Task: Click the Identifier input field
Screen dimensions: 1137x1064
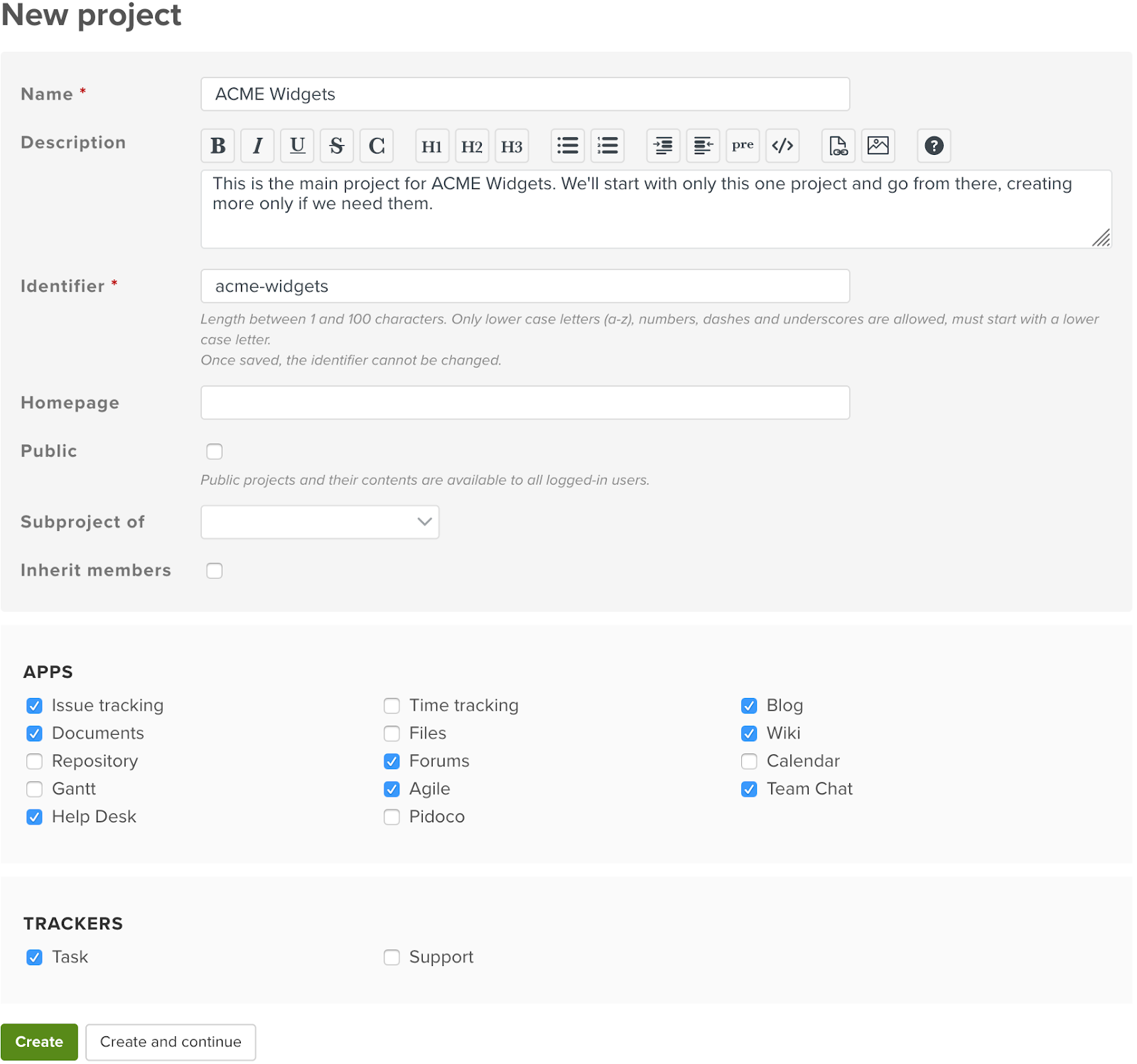Action: [x=525, y=286]
